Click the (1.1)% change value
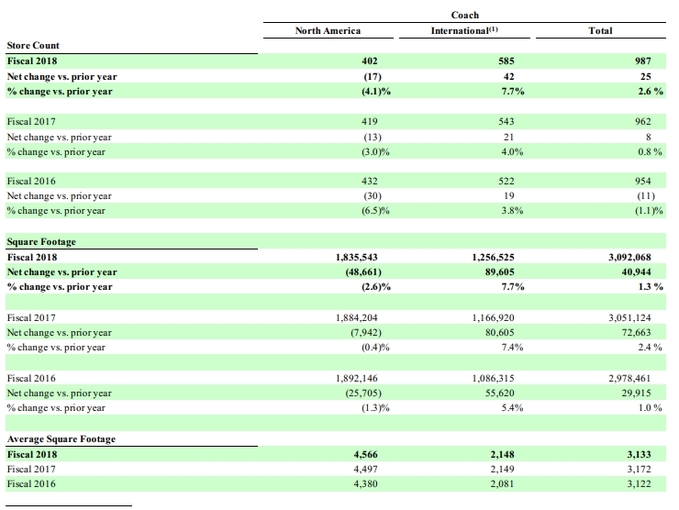 click(649, 211)
